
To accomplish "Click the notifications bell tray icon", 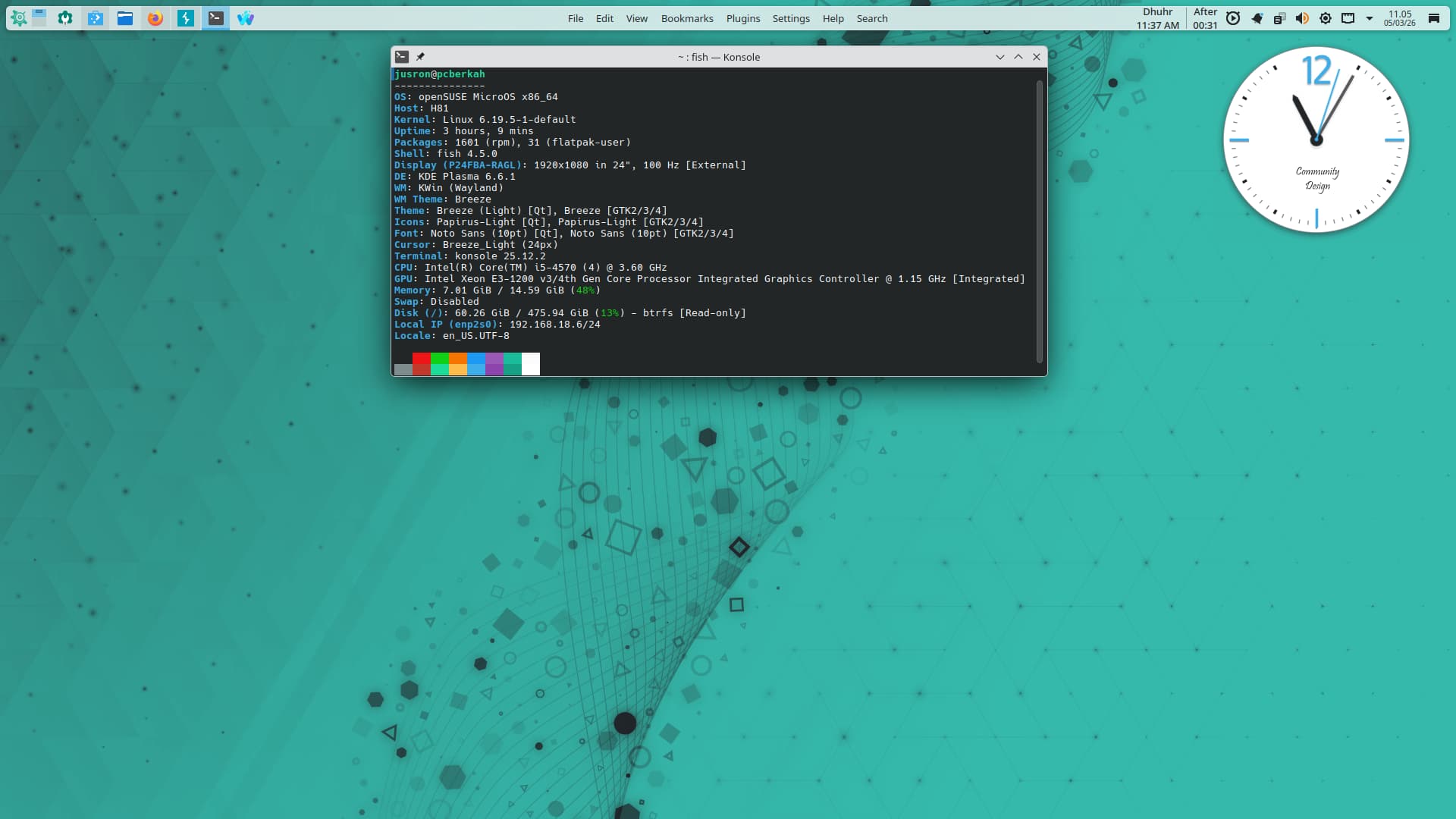I will [x=1257, y=18].
